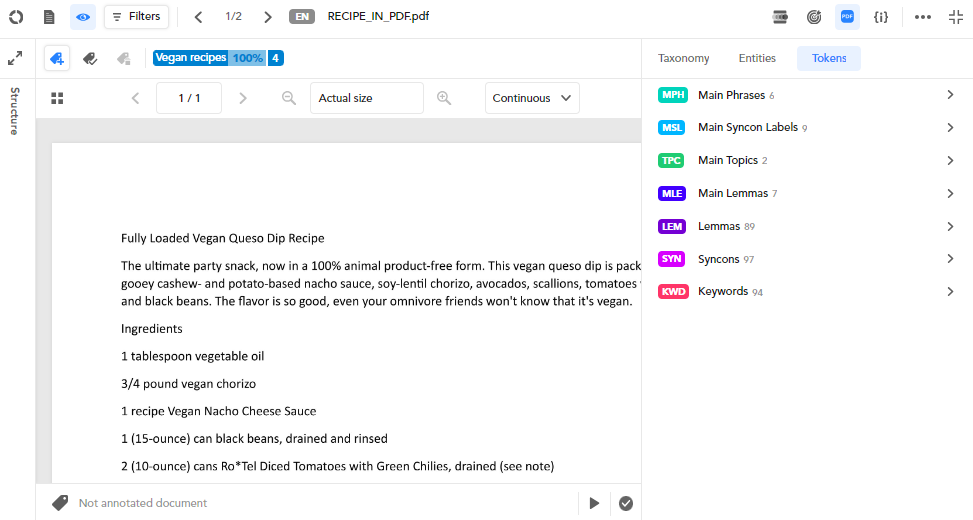The width and height of the screenshot is (973, 520).
Task: Zoom in on the PDF document
Action: click(x=444, y=98)
